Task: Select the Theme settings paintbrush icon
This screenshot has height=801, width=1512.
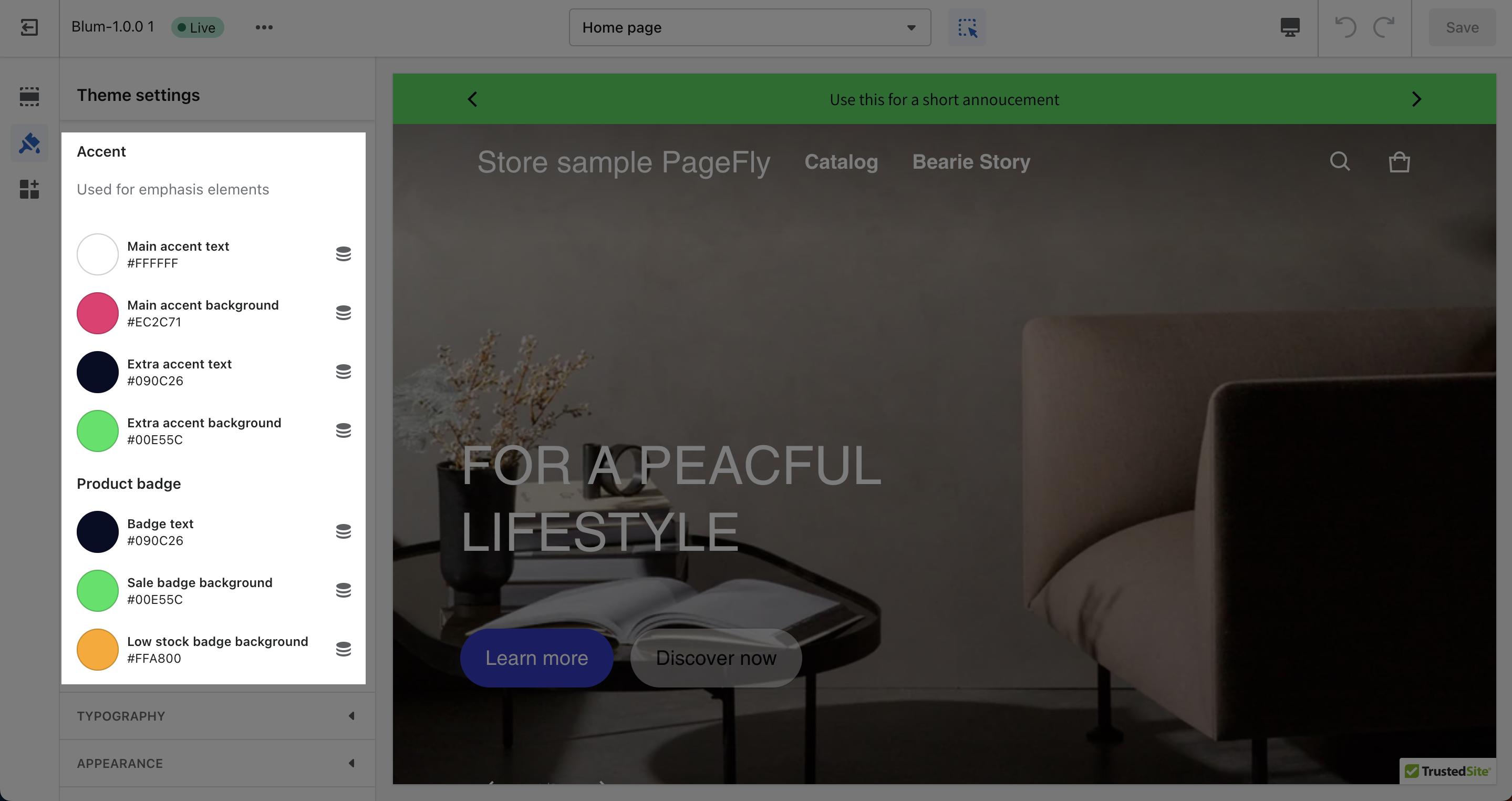Action: pos(29,143)
